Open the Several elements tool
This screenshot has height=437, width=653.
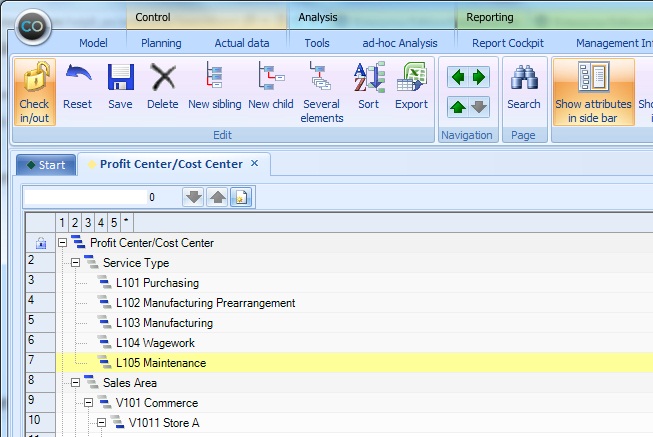coord(322,92)
